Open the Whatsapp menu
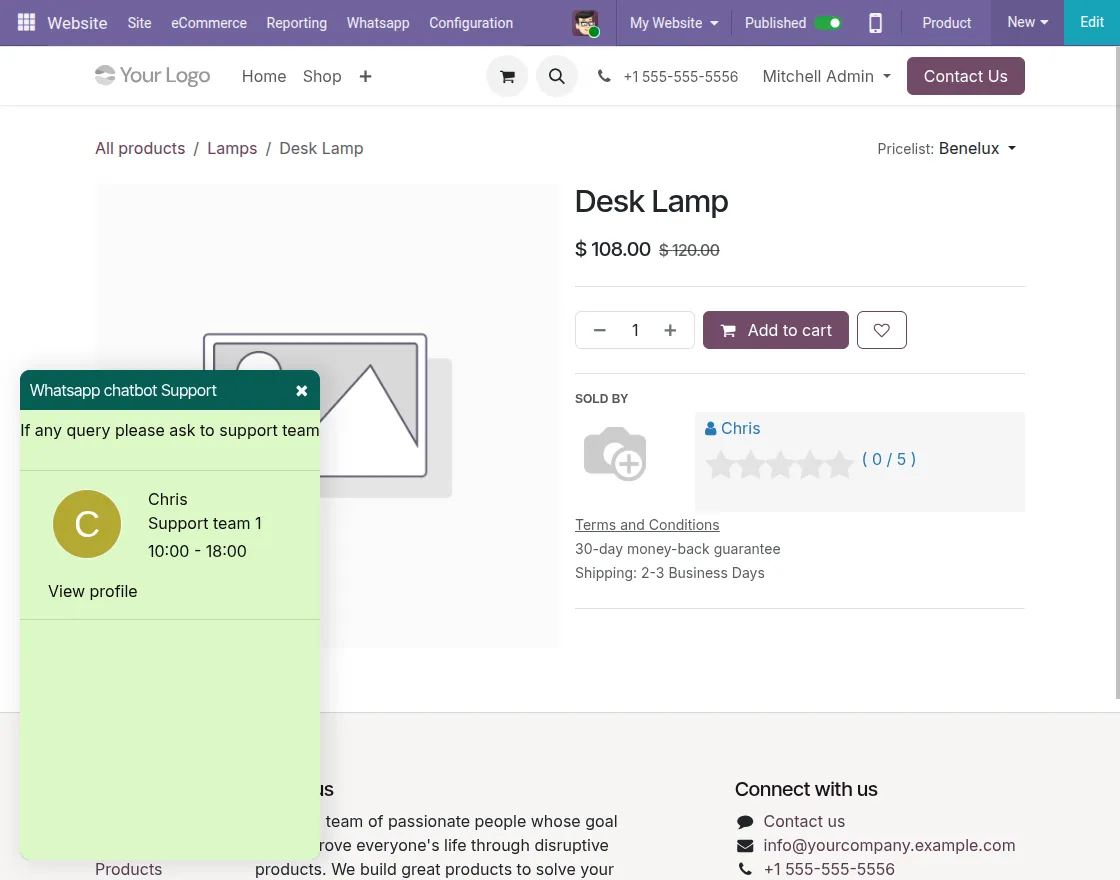 point(378,23)
